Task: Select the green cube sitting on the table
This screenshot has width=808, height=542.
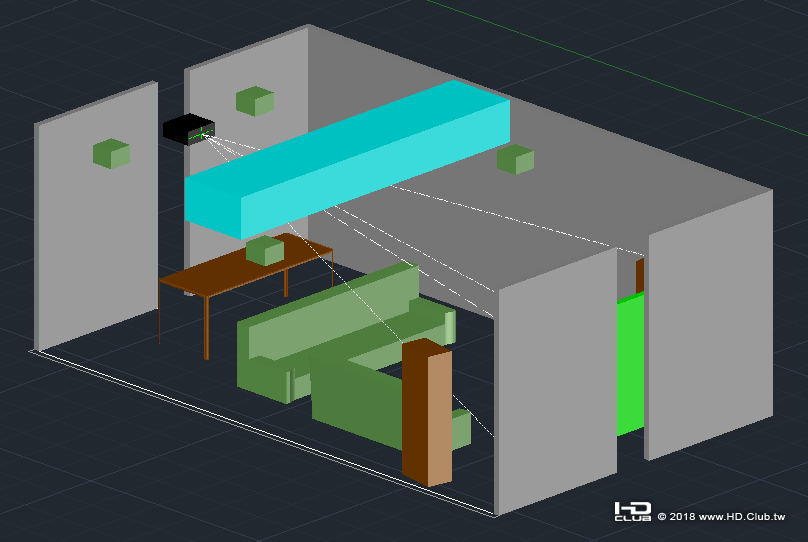Action: click(265, 250)
